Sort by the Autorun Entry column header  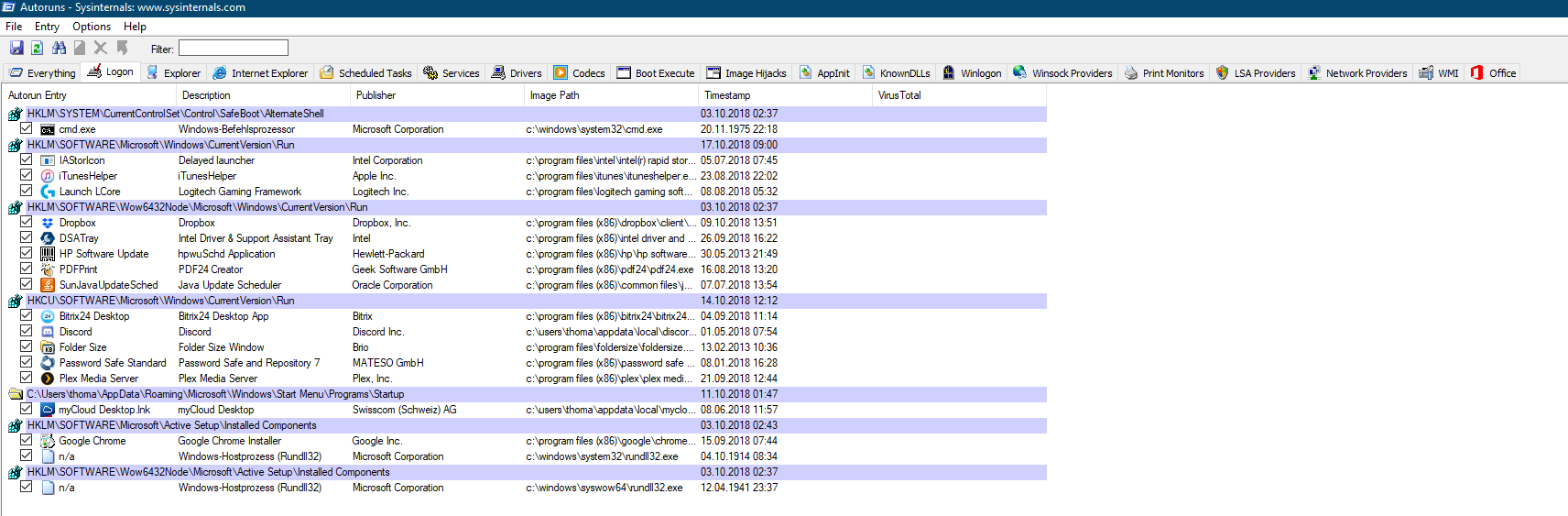coord(90,95)
